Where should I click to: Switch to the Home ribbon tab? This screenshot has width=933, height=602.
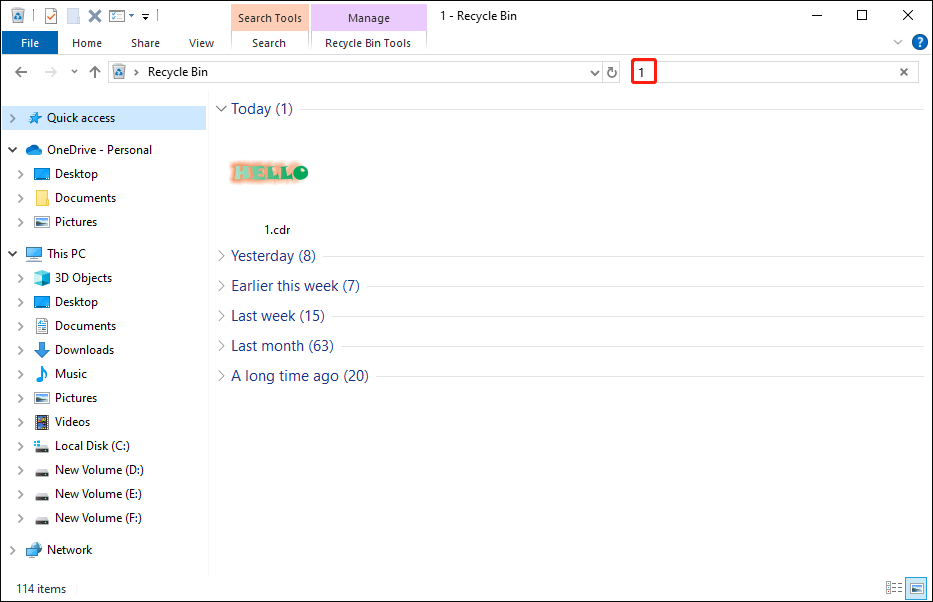point(87,43)
